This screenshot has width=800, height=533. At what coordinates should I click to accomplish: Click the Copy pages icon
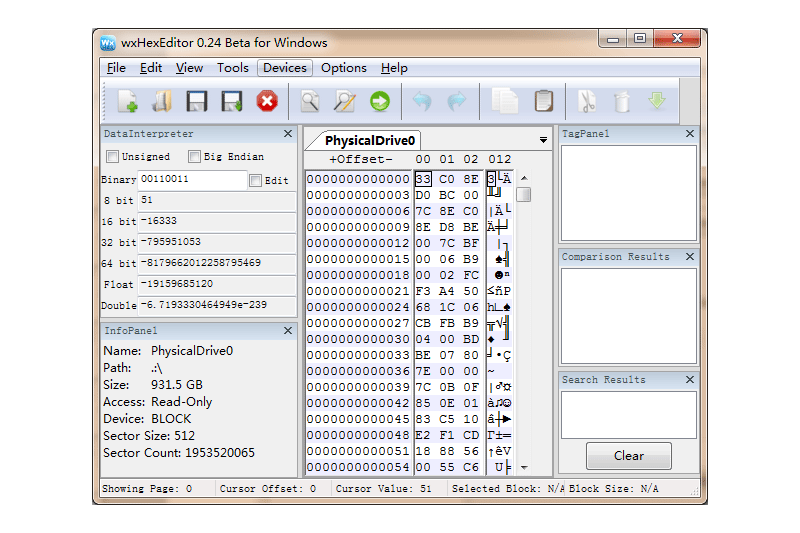pyautogui.click(x=505, y=101)
